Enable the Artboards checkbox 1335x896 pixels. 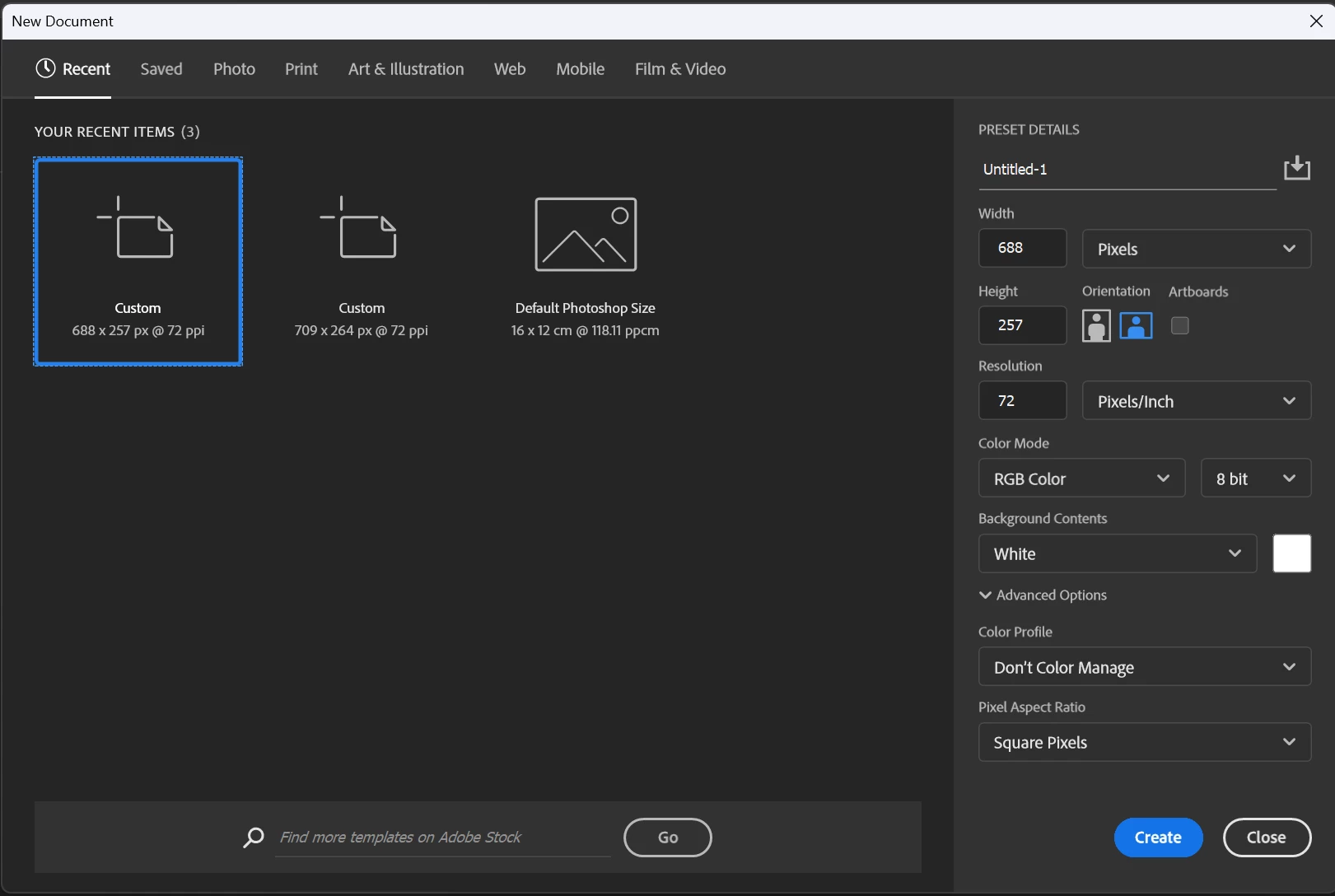click(x=1180, y=326)
